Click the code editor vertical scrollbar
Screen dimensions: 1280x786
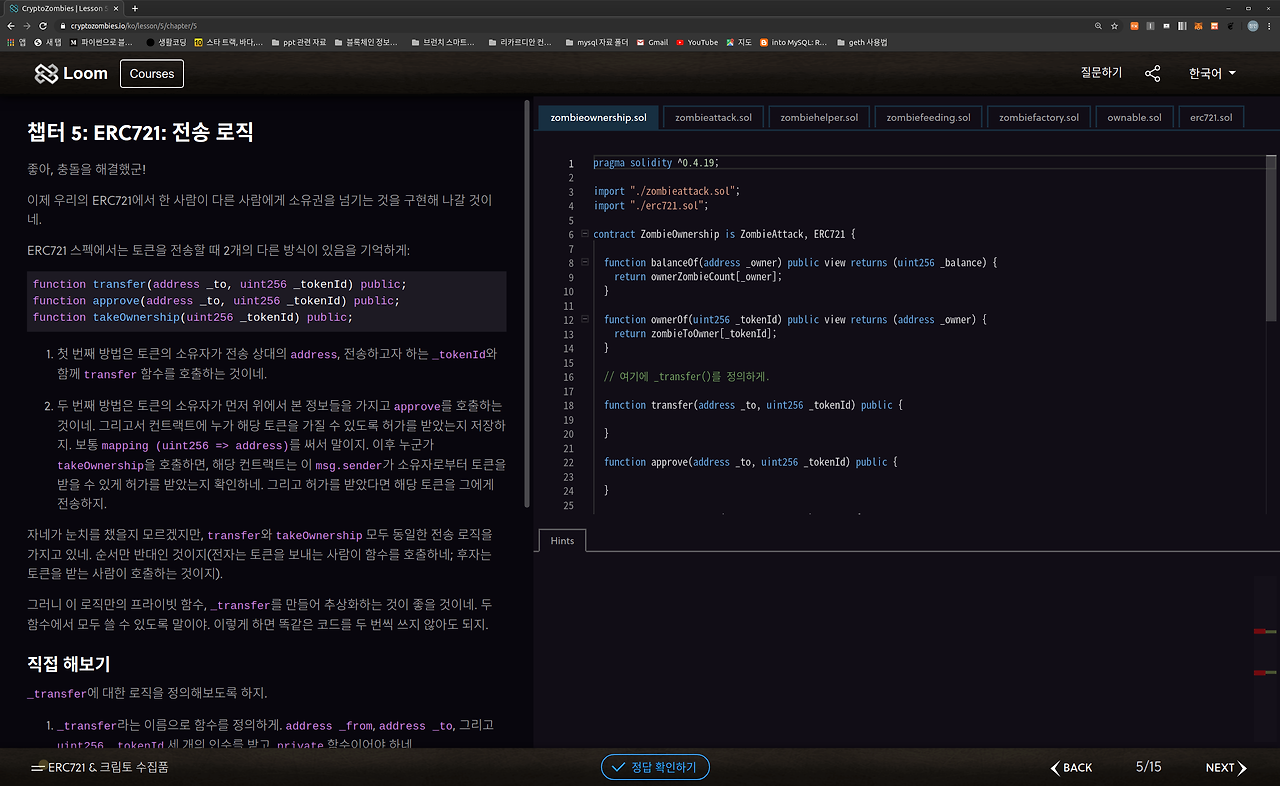pos(1271,238)
